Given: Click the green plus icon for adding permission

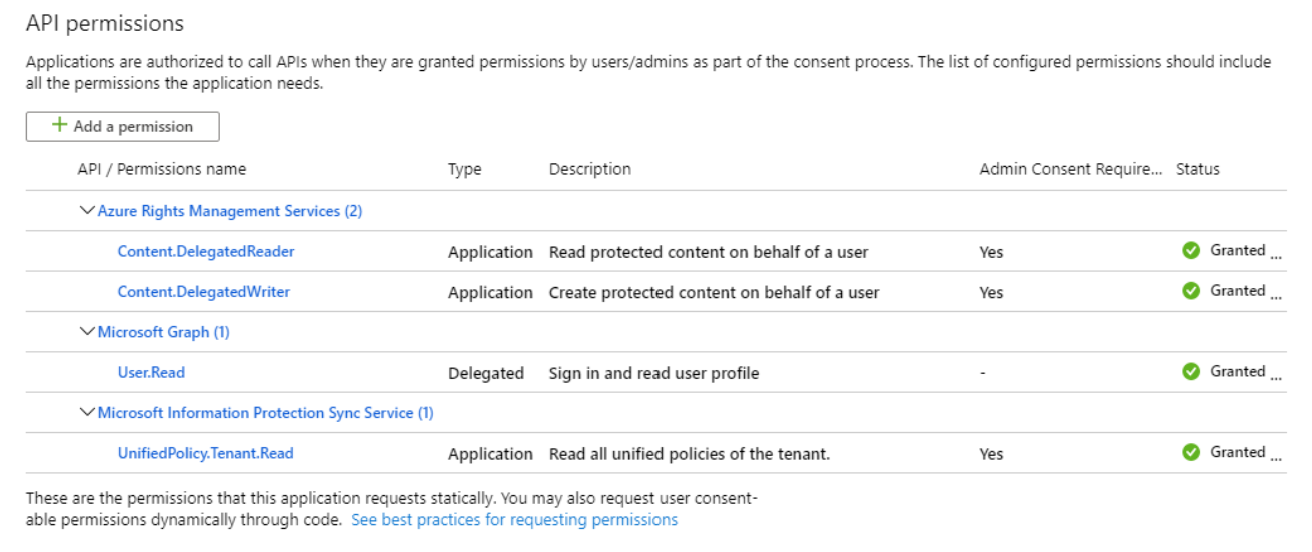Looking at the screenshot, I should pos(60,126).
